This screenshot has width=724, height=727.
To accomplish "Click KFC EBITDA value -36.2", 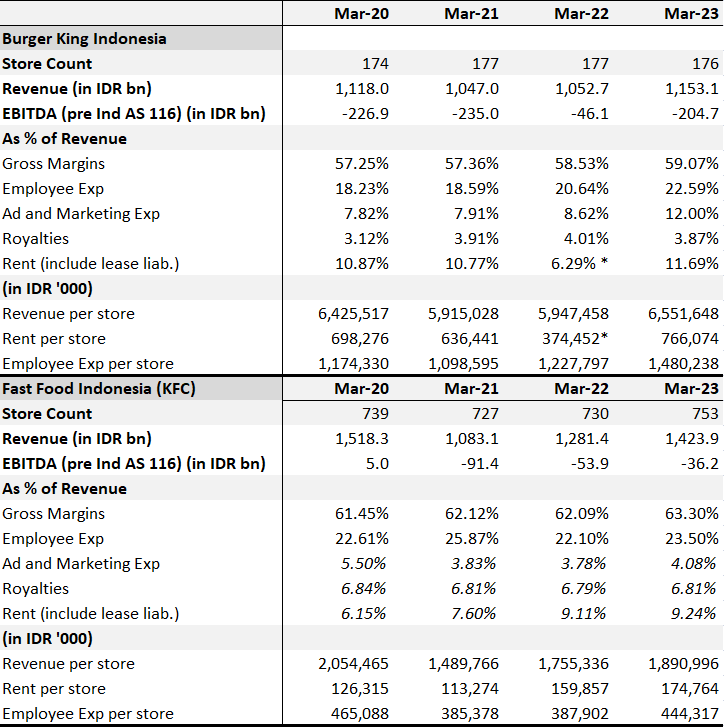I will click(699, 464).
